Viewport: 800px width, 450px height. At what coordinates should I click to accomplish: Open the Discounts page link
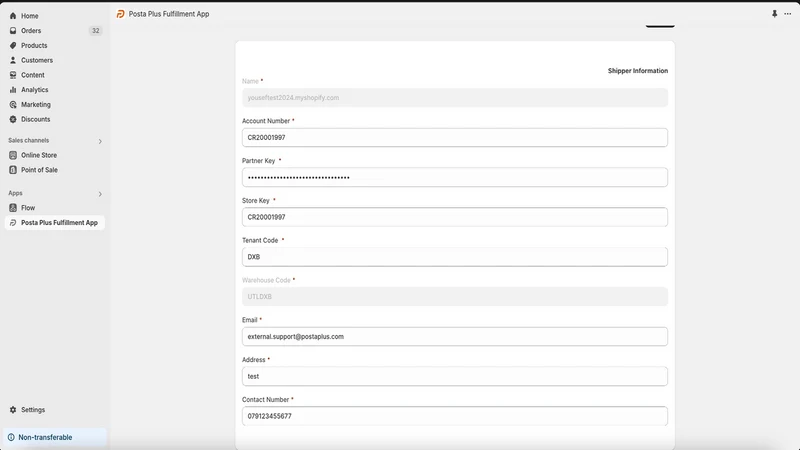click(36, 119)
